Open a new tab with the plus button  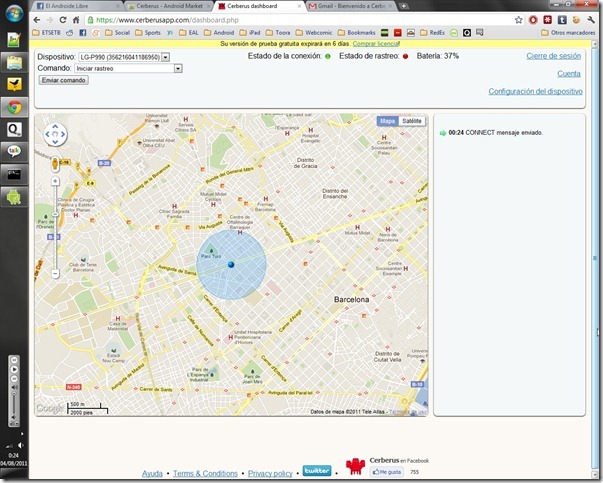[403, 6]
